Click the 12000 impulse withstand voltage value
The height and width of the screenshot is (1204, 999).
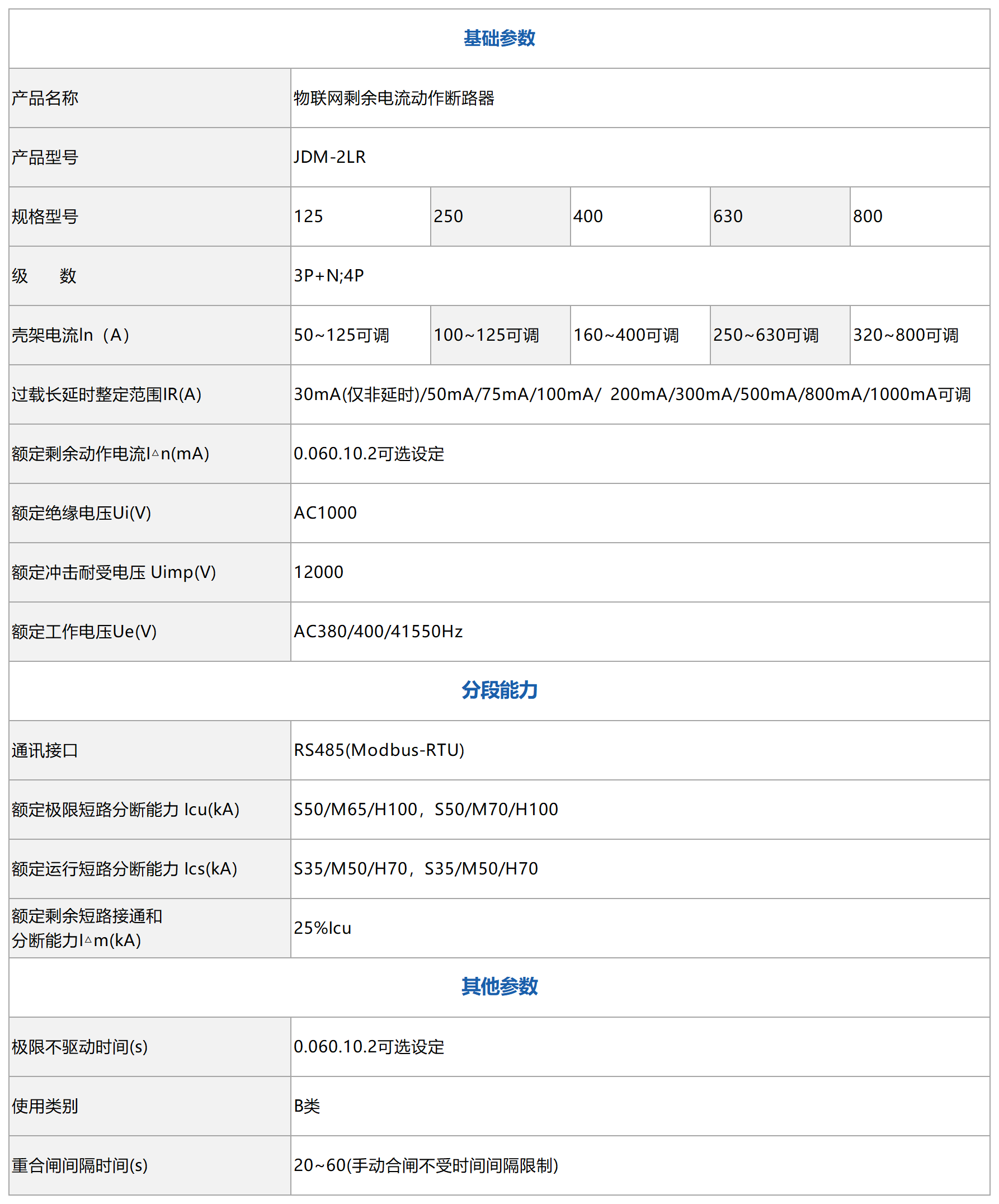click(319, 572)
